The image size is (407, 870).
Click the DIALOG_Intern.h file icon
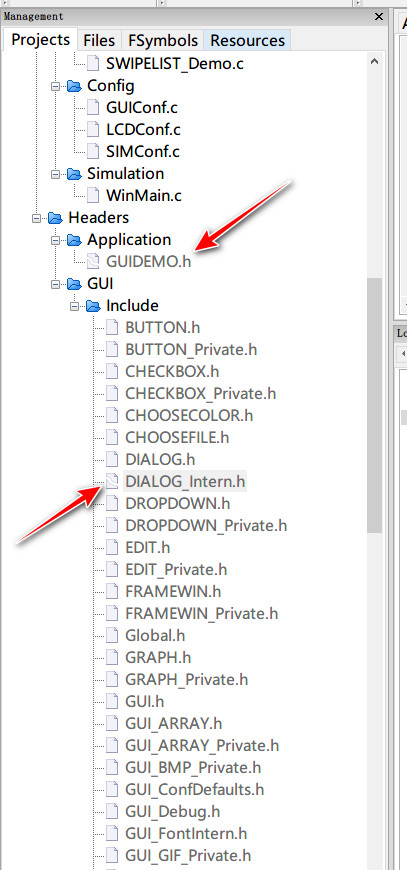coord(112,481)
